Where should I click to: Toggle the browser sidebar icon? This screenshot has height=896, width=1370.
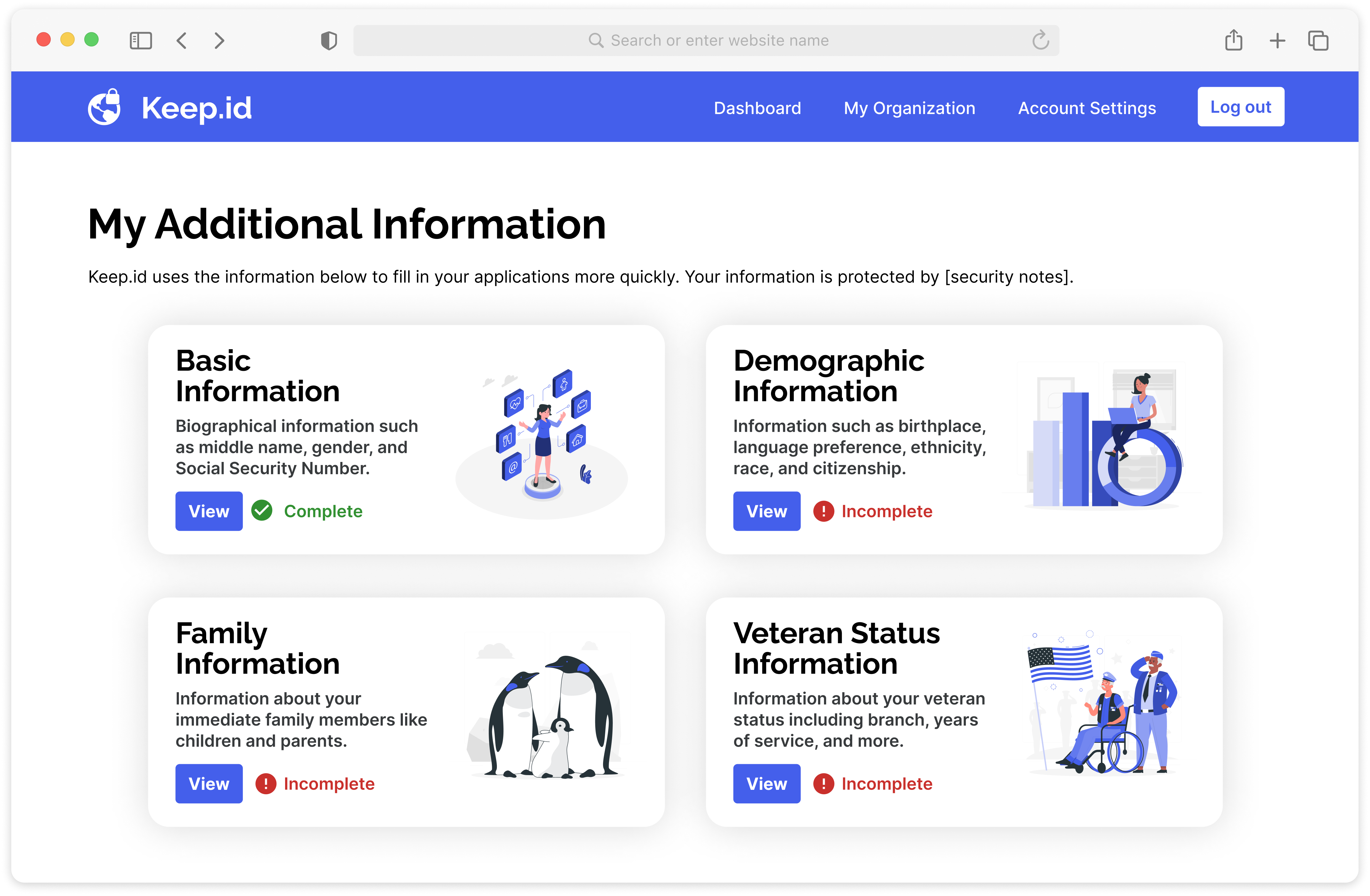click(140, 40)
